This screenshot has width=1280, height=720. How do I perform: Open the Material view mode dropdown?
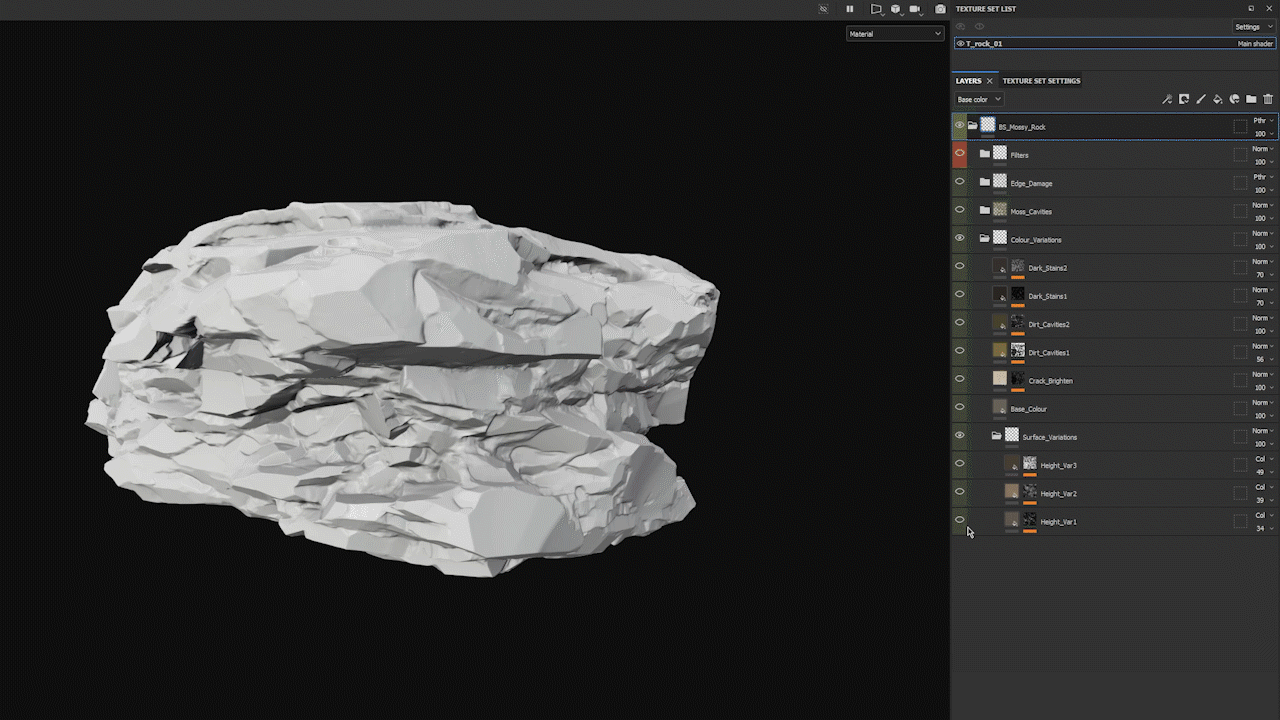tap(895, 33)
